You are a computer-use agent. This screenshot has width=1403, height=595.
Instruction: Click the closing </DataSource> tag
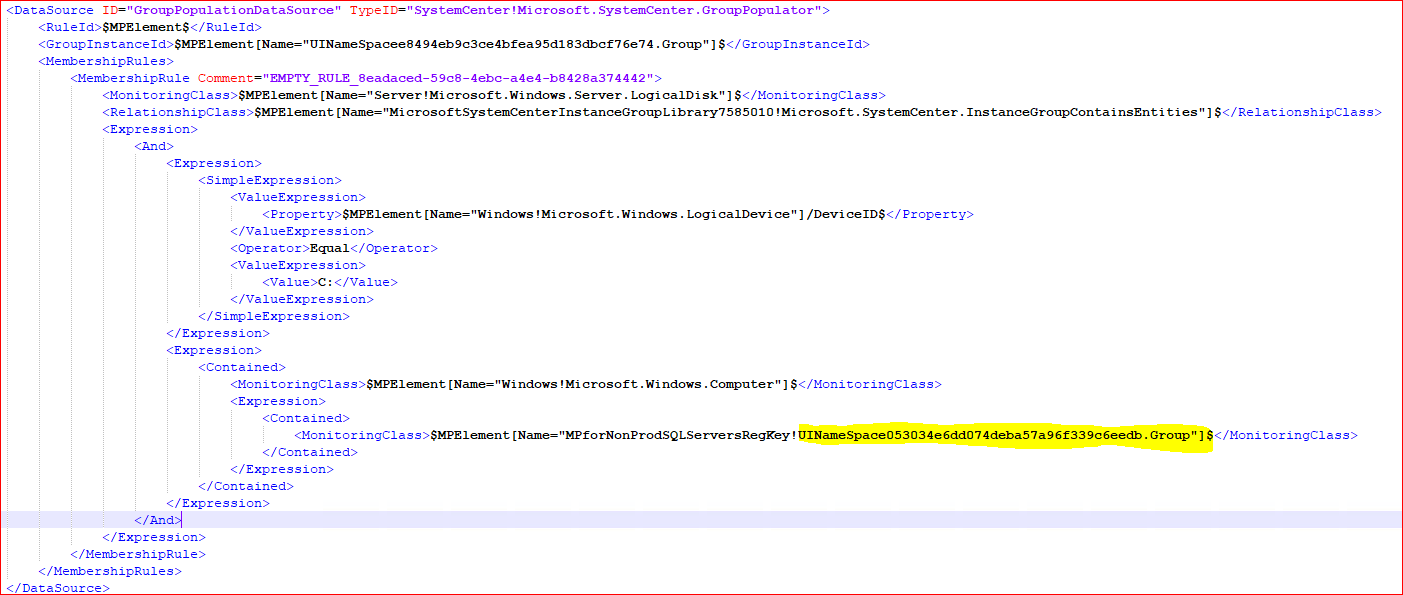pyautogui.click(x=57, y=587)
